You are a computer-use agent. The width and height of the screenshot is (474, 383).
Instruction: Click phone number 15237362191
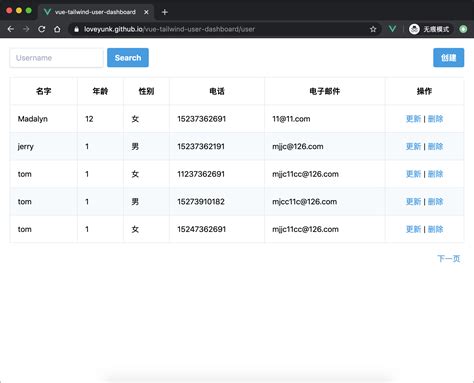pyautogui.click(x=201, y=147)
